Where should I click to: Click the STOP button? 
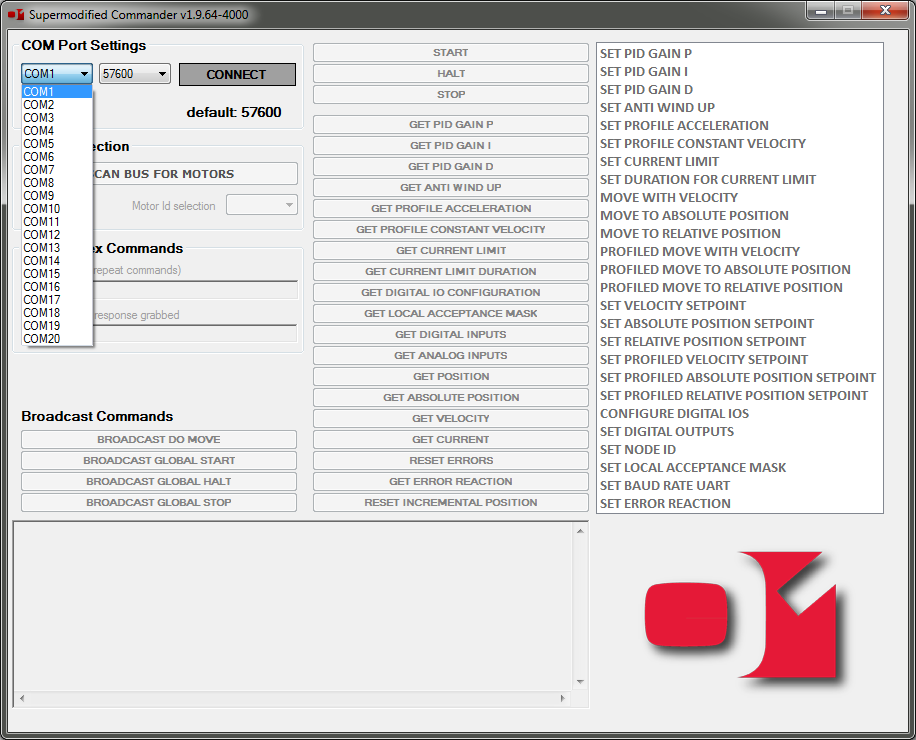click(x=450, y=95)
